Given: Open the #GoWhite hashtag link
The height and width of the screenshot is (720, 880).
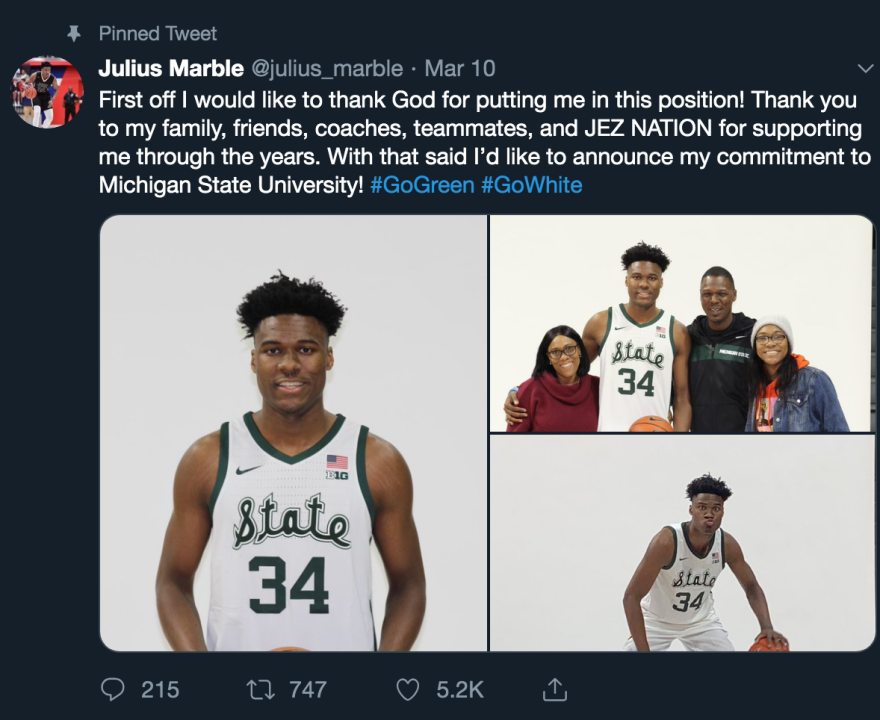Looking at the screenshot, I should [531, 186].
